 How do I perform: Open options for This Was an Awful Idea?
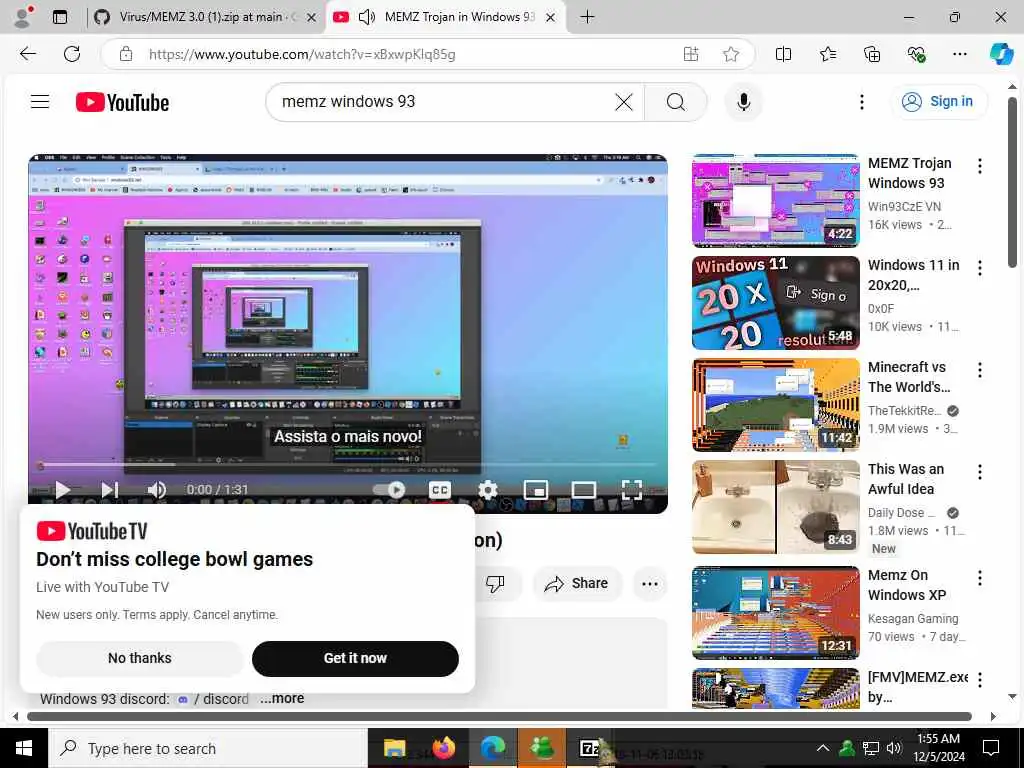point(980,472)
